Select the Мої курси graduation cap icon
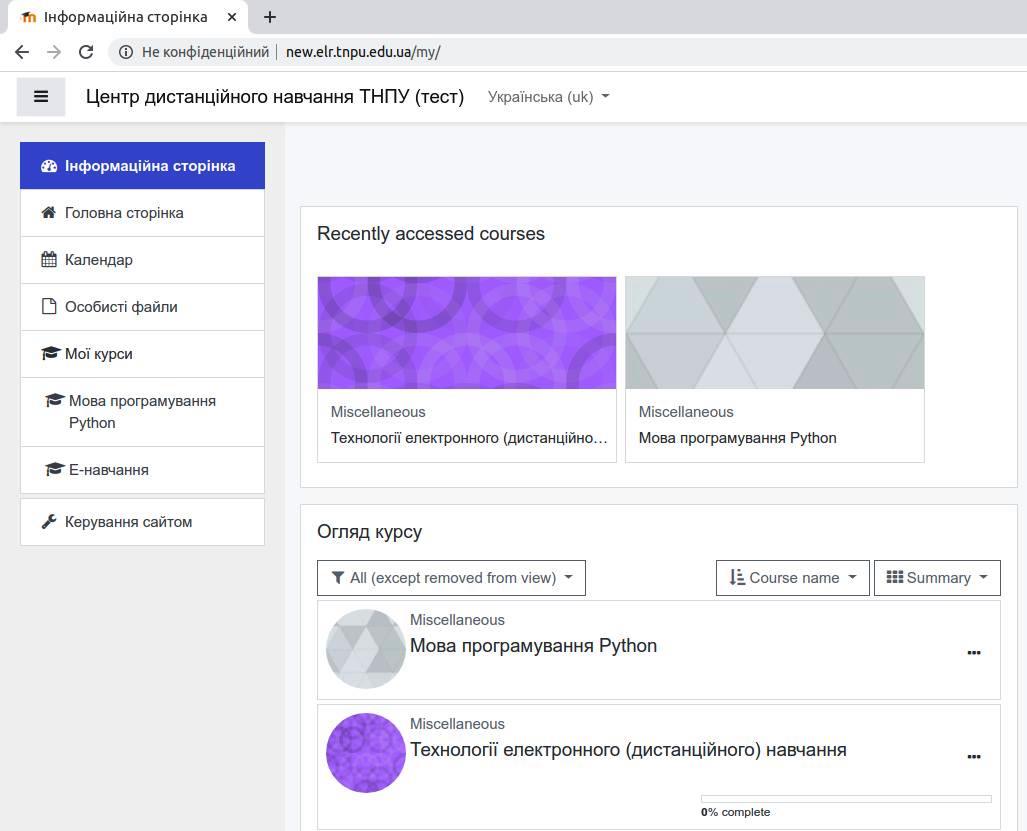 (49, 353)
